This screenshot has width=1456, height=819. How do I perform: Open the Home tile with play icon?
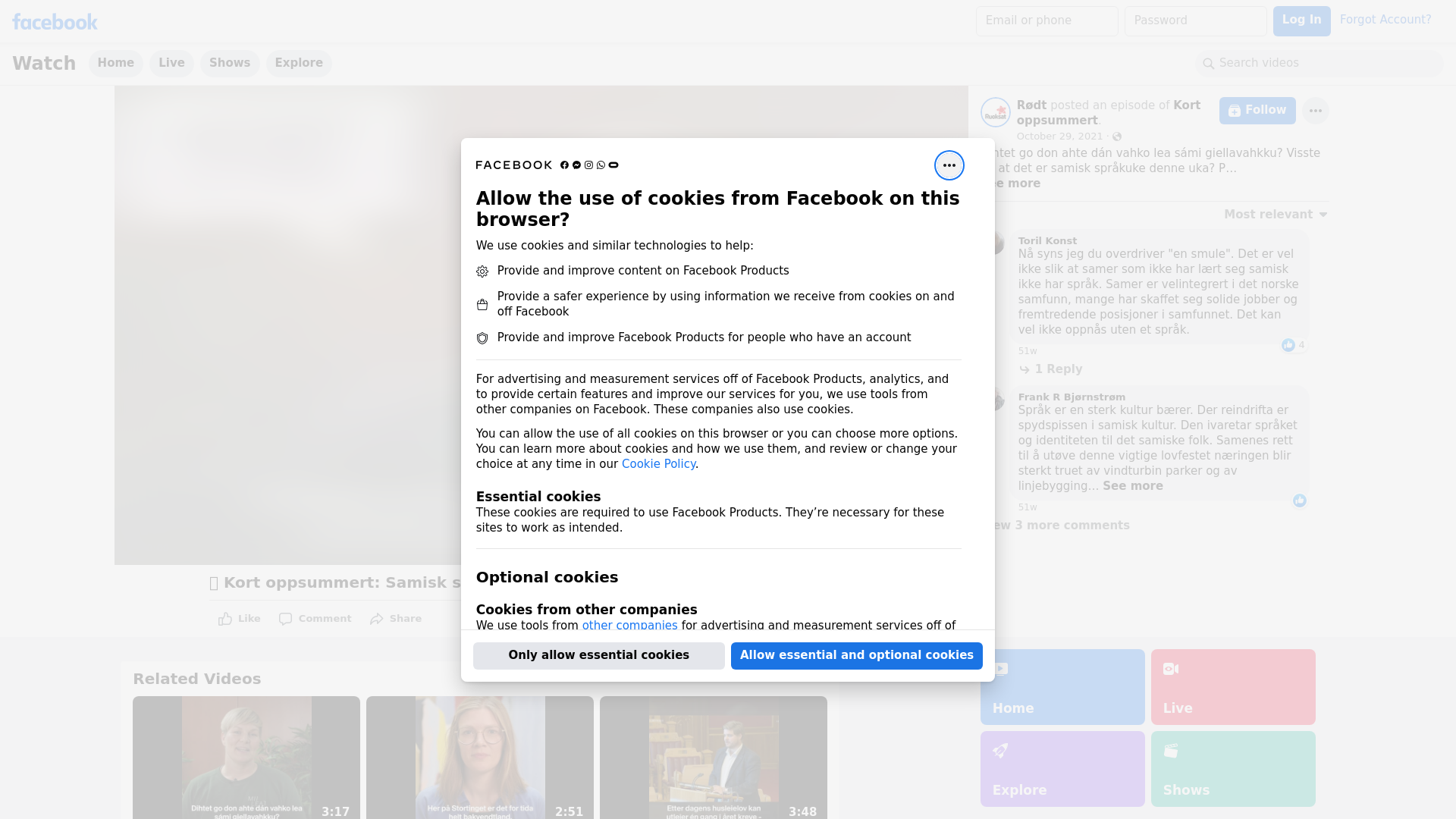click(x=1062, y=687)
